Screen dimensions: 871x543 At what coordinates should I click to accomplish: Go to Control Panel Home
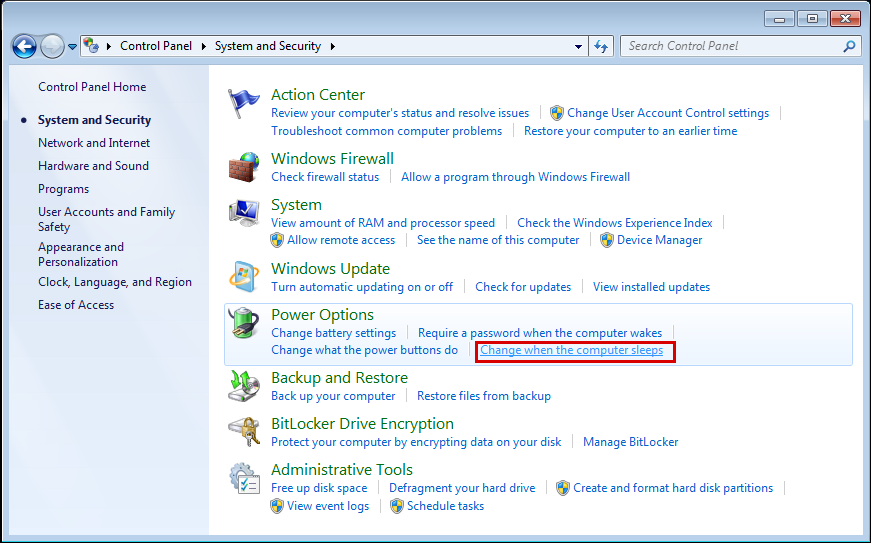(92, 87)
